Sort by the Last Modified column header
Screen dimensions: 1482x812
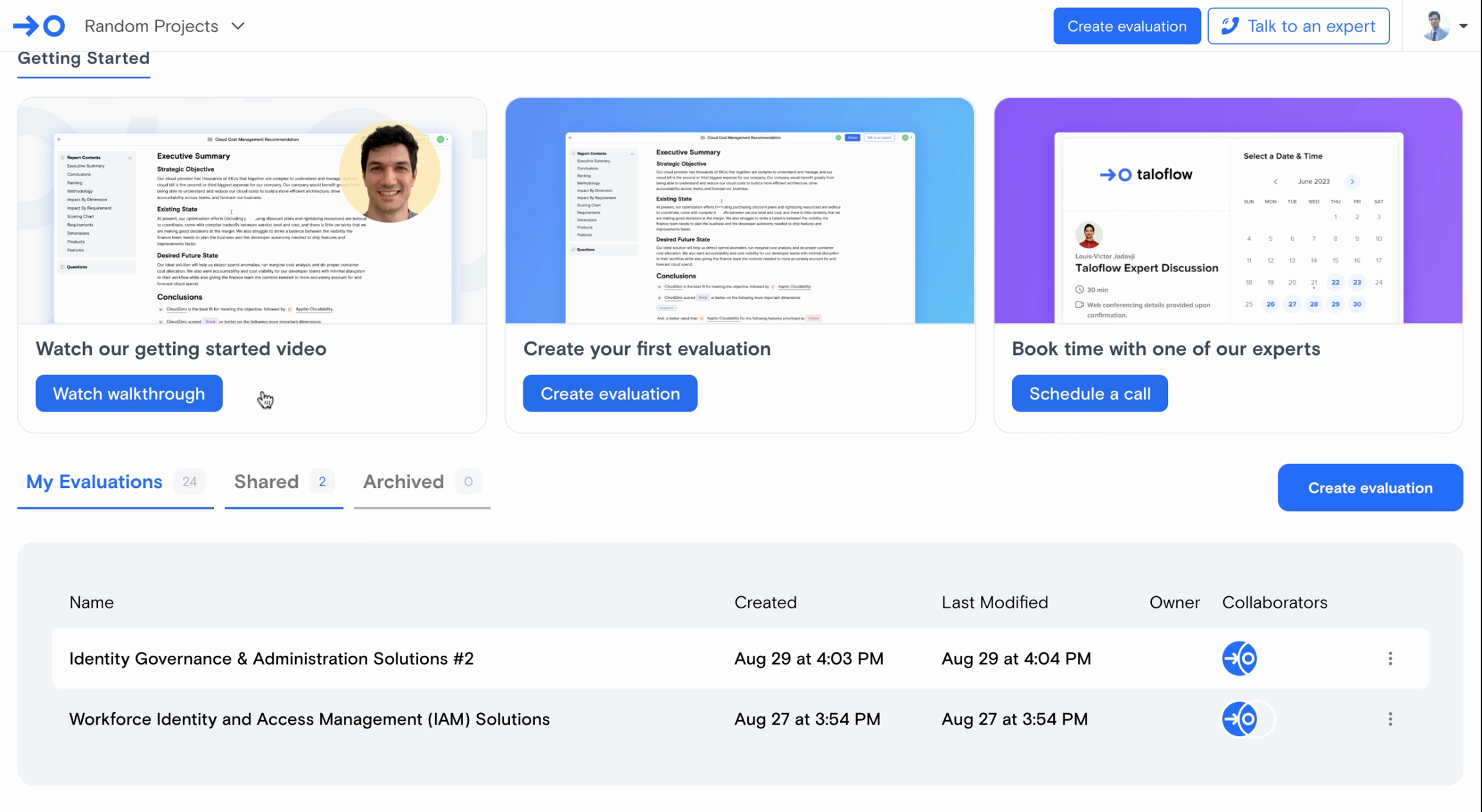[994, 602]
